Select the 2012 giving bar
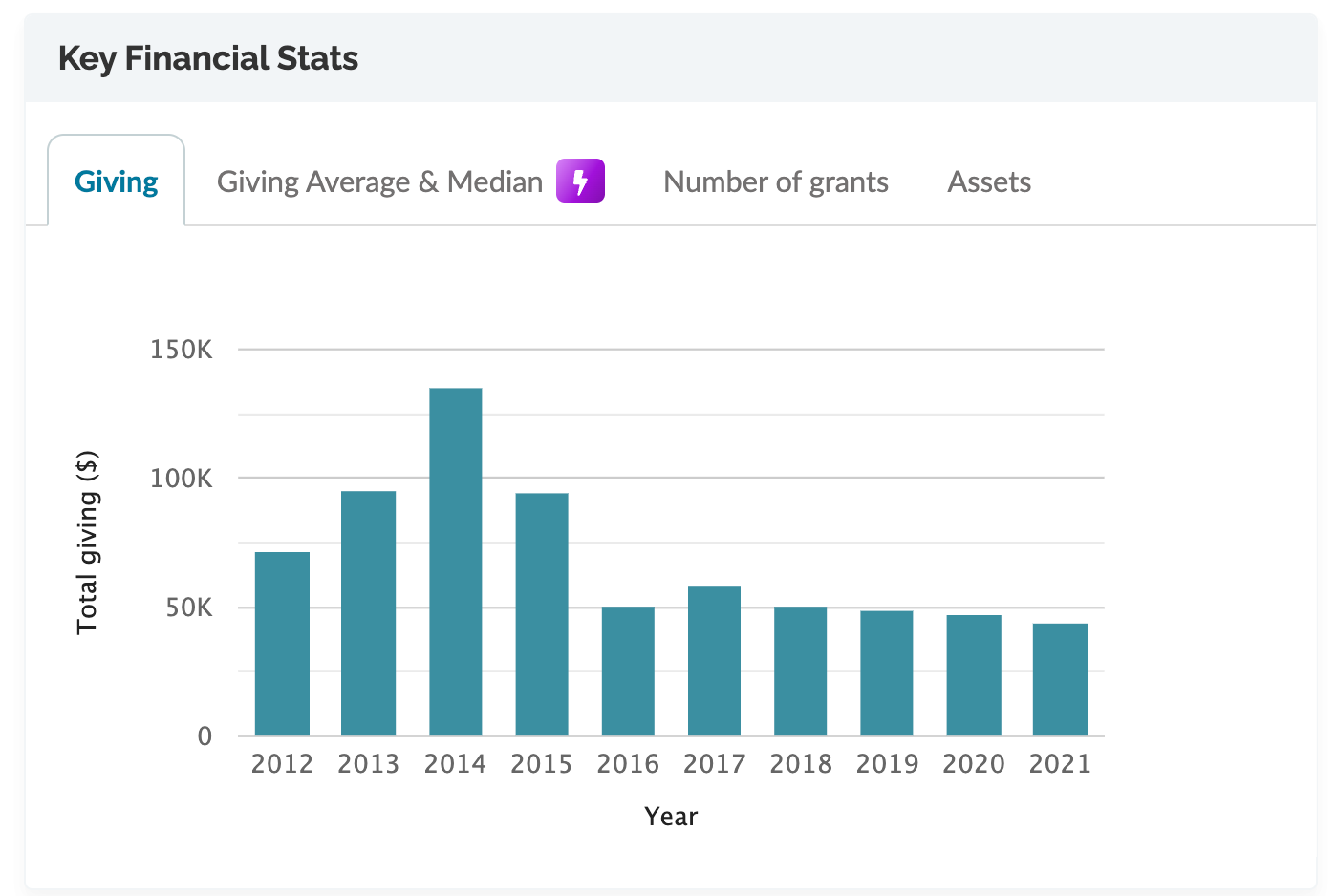 (282, 644)
